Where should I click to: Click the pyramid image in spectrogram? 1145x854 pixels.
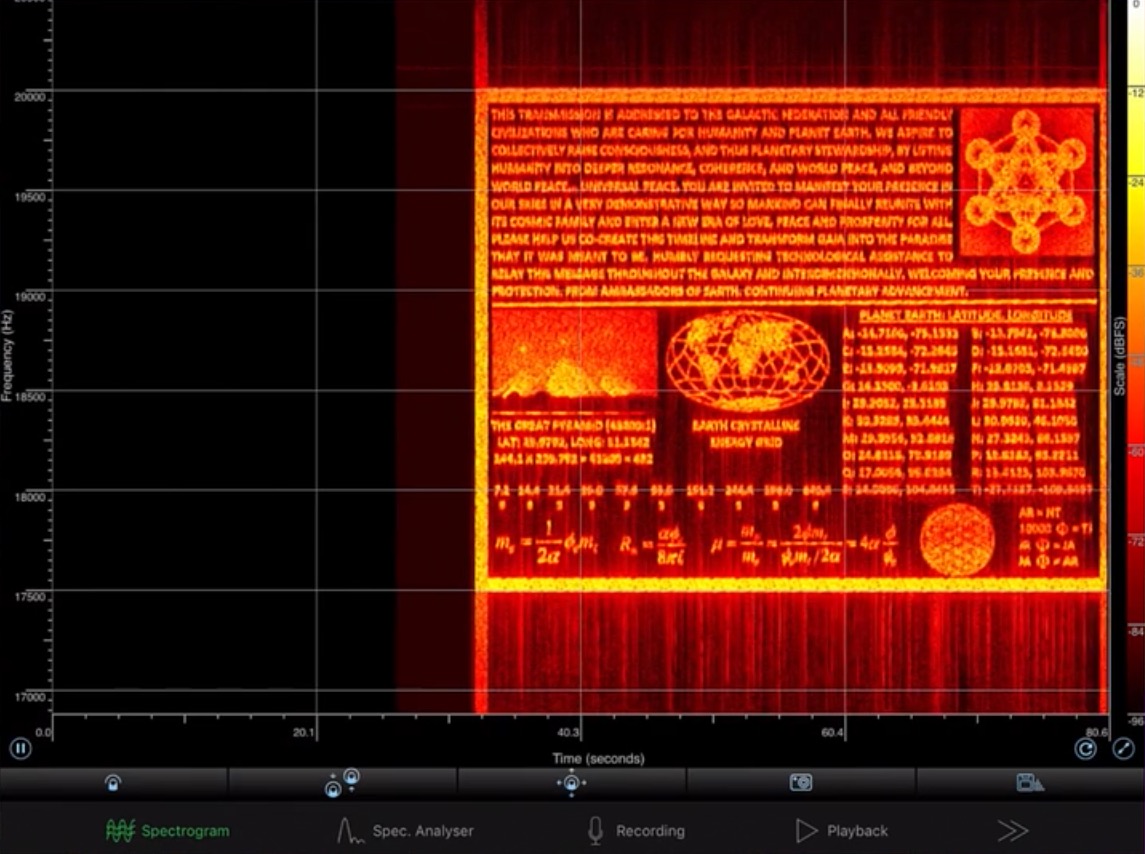[573, 356]
